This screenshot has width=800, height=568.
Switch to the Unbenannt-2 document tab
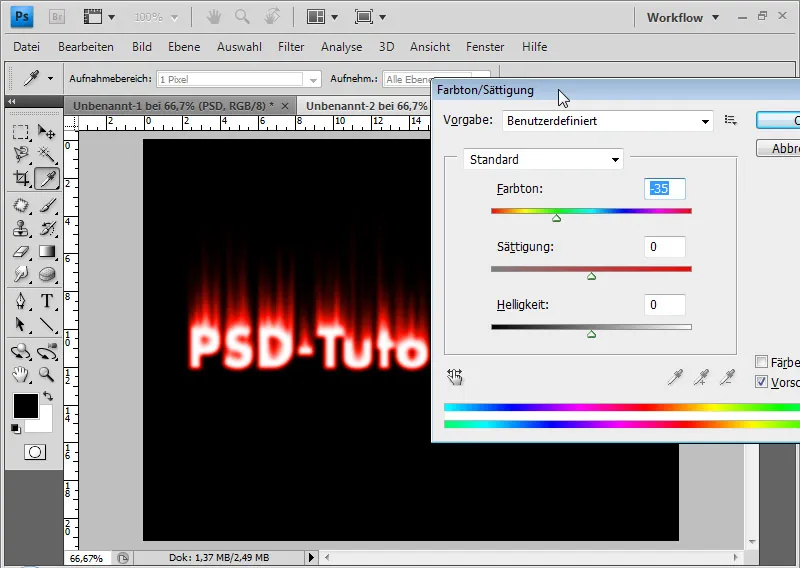pos(366,106)
